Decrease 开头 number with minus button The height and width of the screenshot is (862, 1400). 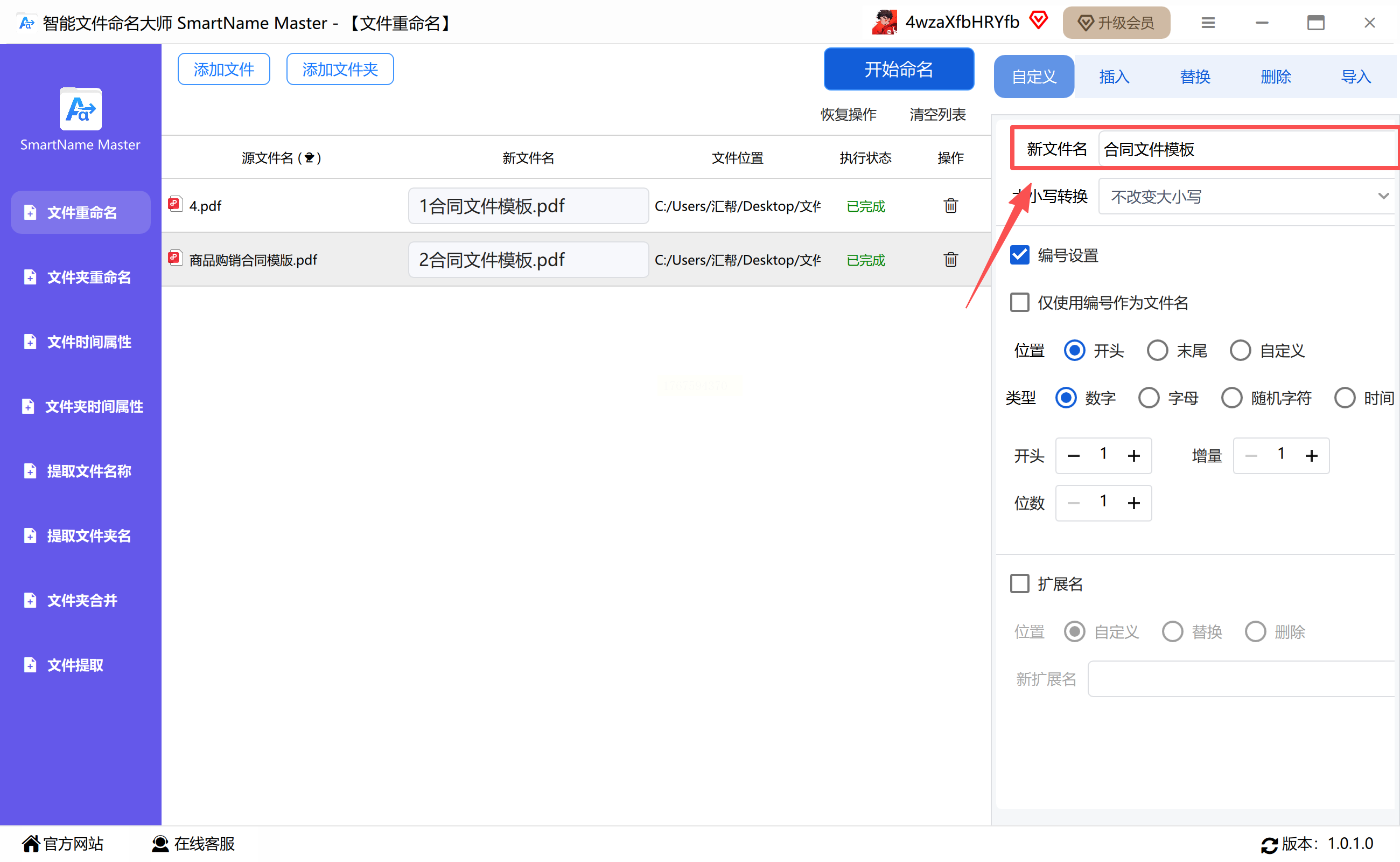point(1073,456)
